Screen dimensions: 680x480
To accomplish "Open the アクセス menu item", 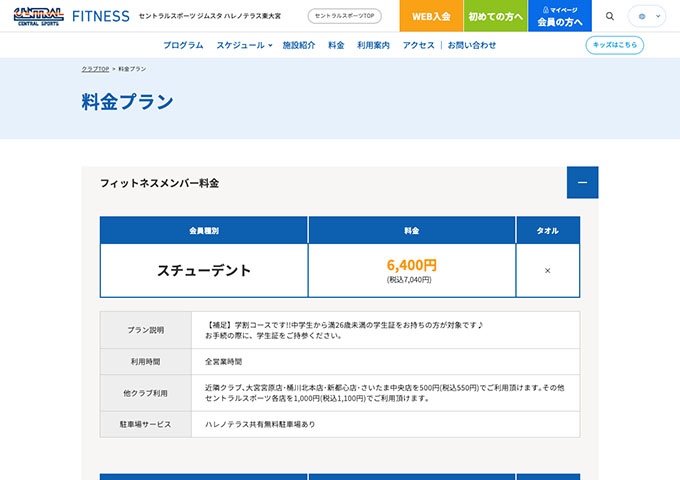I will click(418, 46).
